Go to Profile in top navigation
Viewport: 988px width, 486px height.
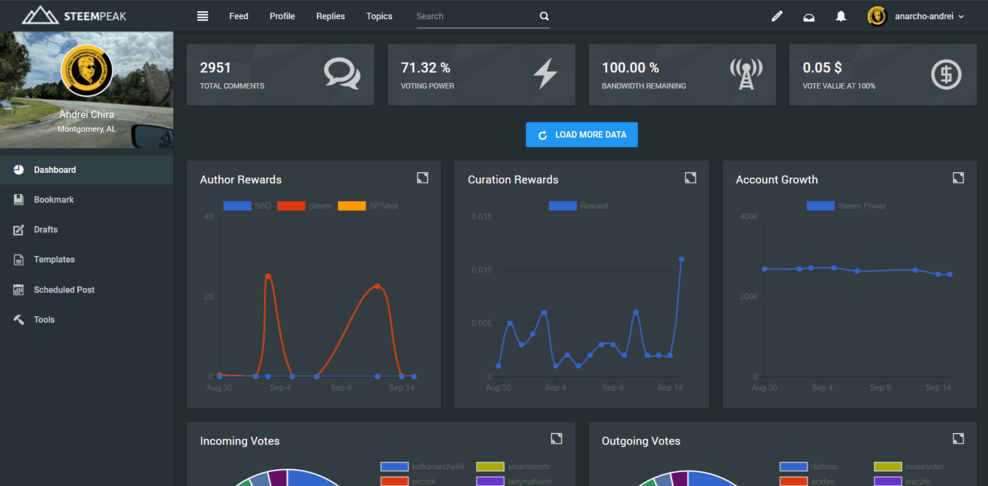coord(282,16)
